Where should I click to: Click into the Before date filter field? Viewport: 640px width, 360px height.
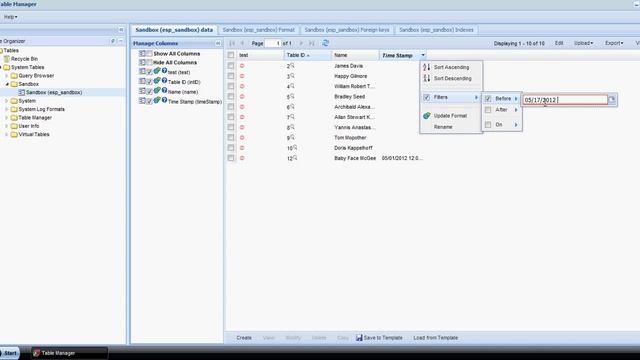coord(565,100)
